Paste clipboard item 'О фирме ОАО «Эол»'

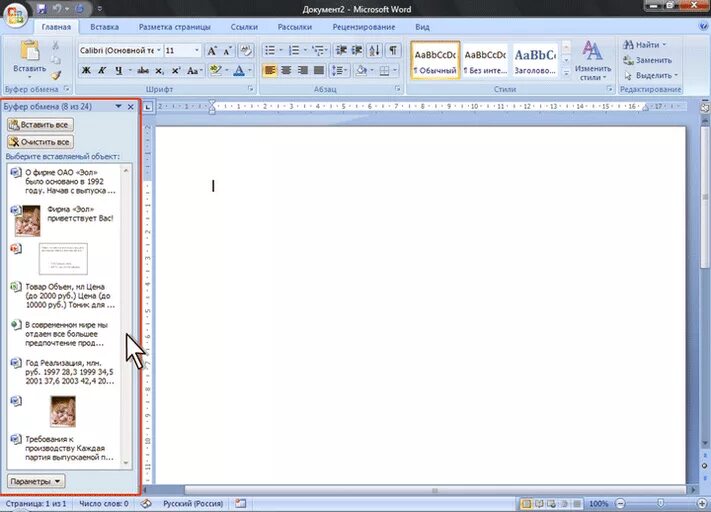pos(63,181)
